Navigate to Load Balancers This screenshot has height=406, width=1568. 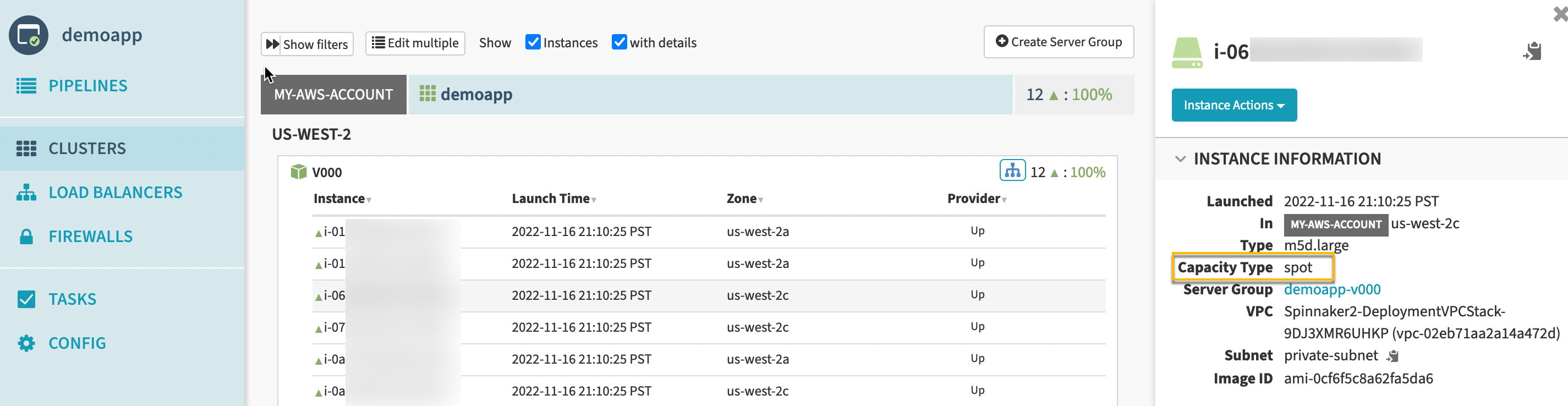pyautogui.click(x=115, y=193)
